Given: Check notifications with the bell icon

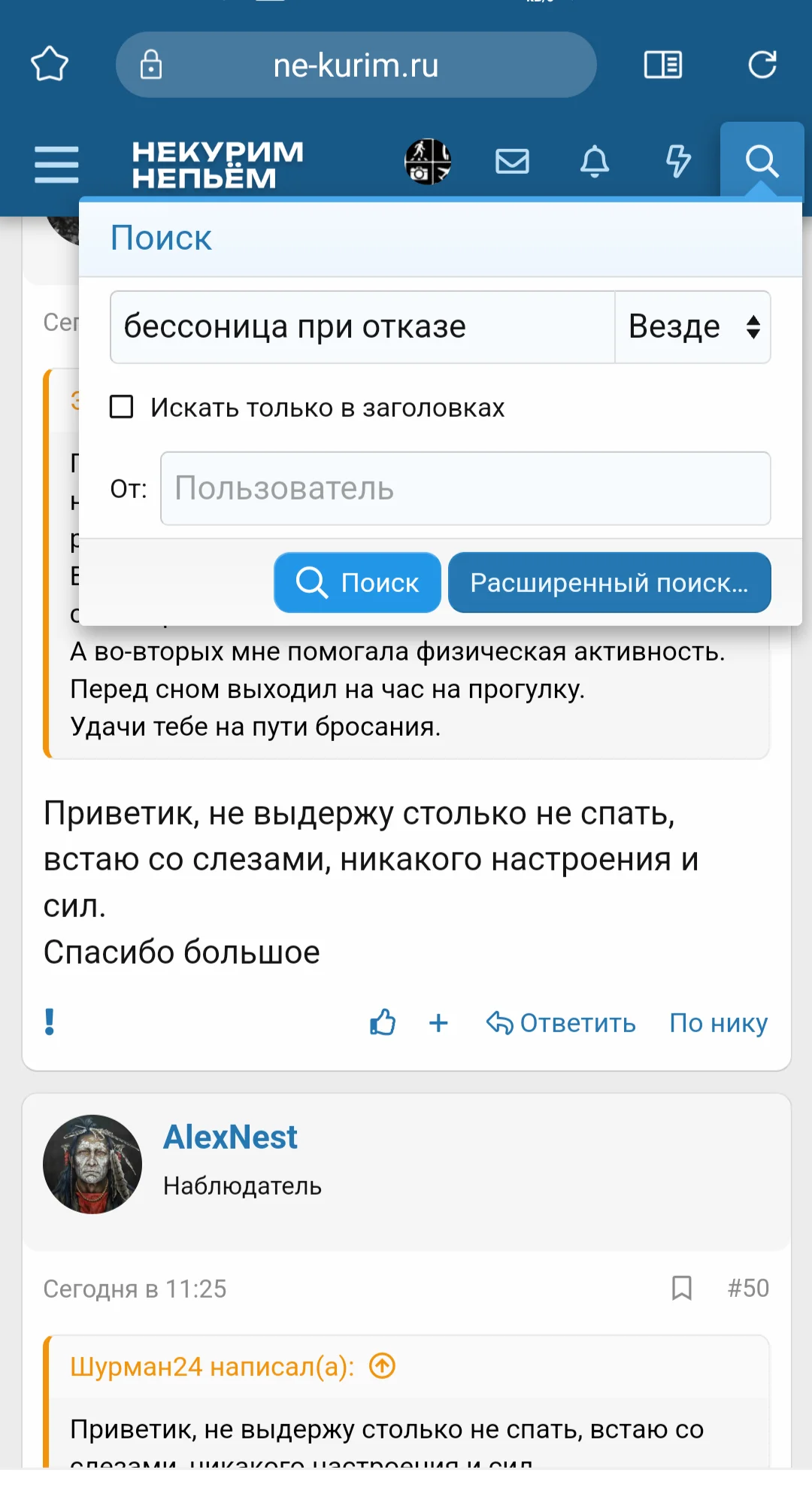Looking at the screenshot, I should click(595, 160).
